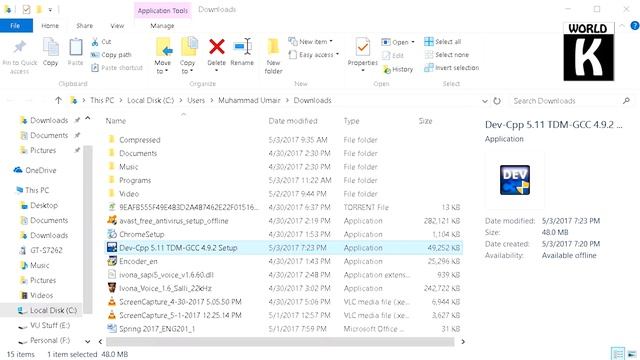The image size is (640, 360).
Task: Select the Encoder_en application
Action: click(138, 261)
